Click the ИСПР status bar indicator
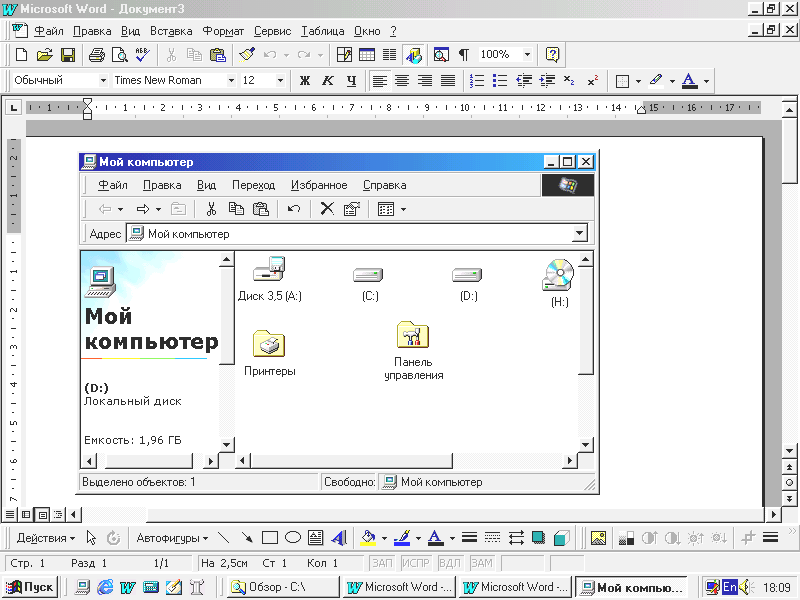The image size is (800, 600). (x=415, y=563)
